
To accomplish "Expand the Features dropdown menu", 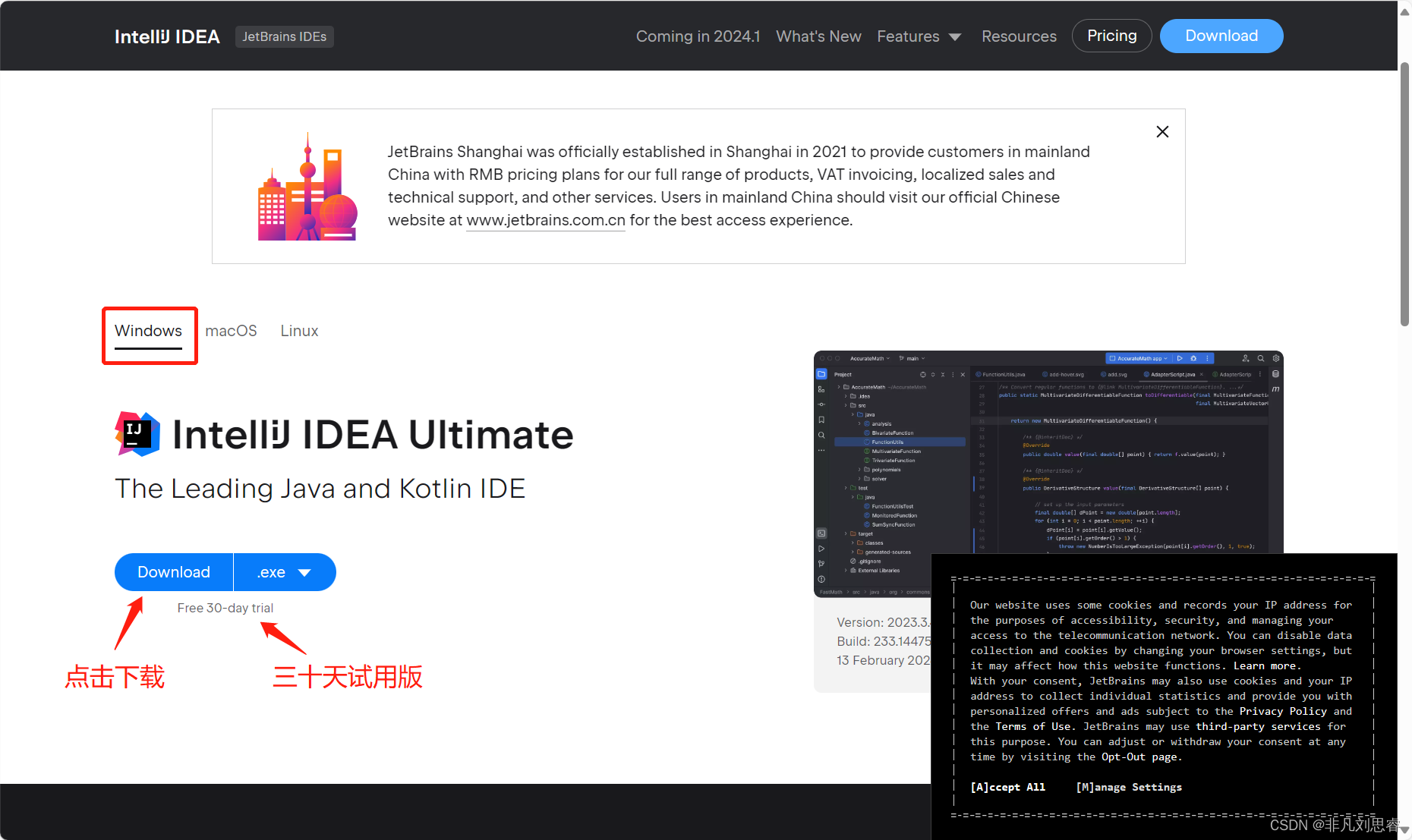I will [x=919, y=36].
